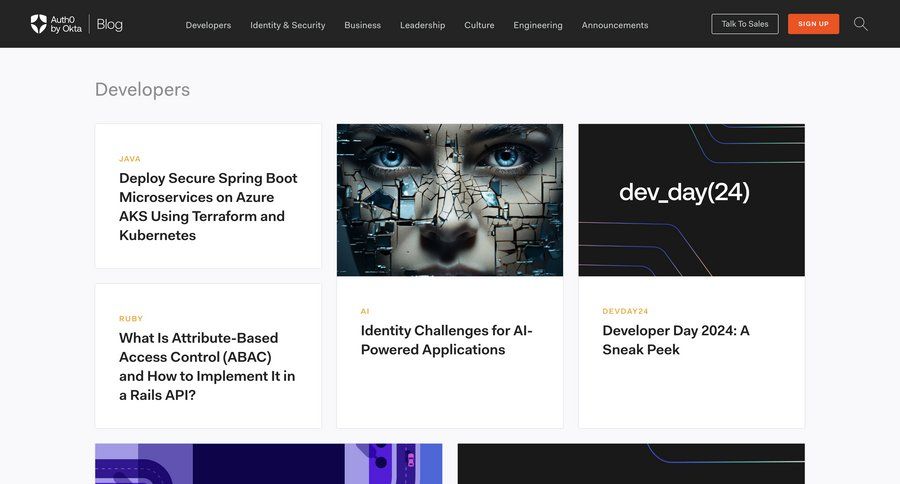This screenshot has width=900, height=484.
Task: Navigate to Culture section
Action: (479, 25)
